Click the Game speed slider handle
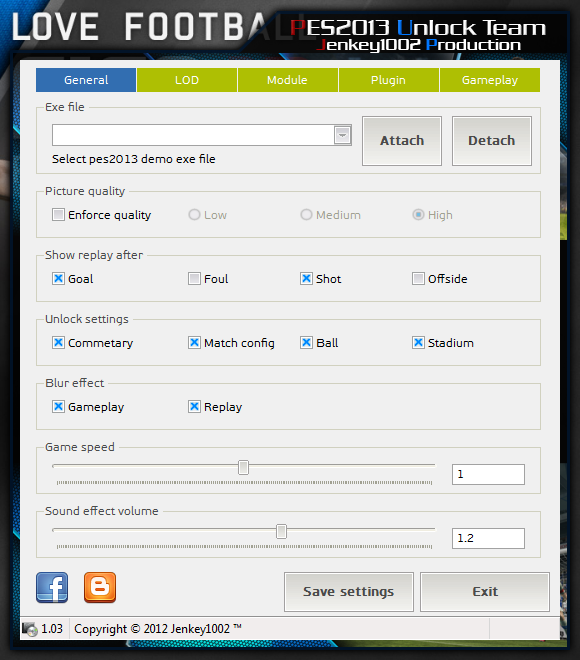580x660 pixels. click(243, 467)
